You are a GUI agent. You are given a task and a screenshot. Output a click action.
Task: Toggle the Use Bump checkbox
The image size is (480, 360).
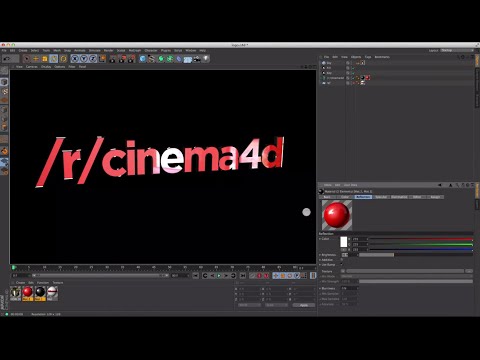point(342,265)
